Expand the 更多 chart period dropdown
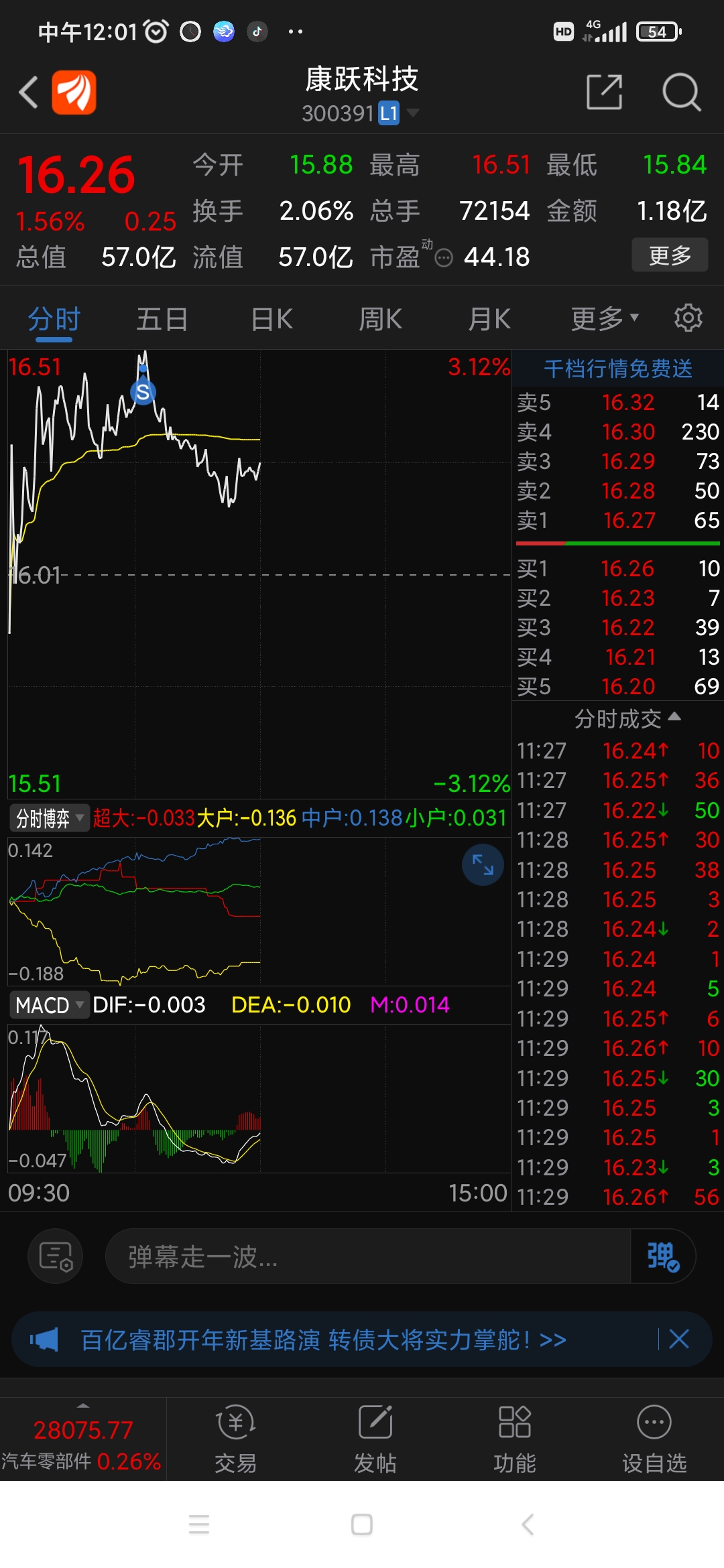The image size is (724, 1568). (x=604, y=319)
